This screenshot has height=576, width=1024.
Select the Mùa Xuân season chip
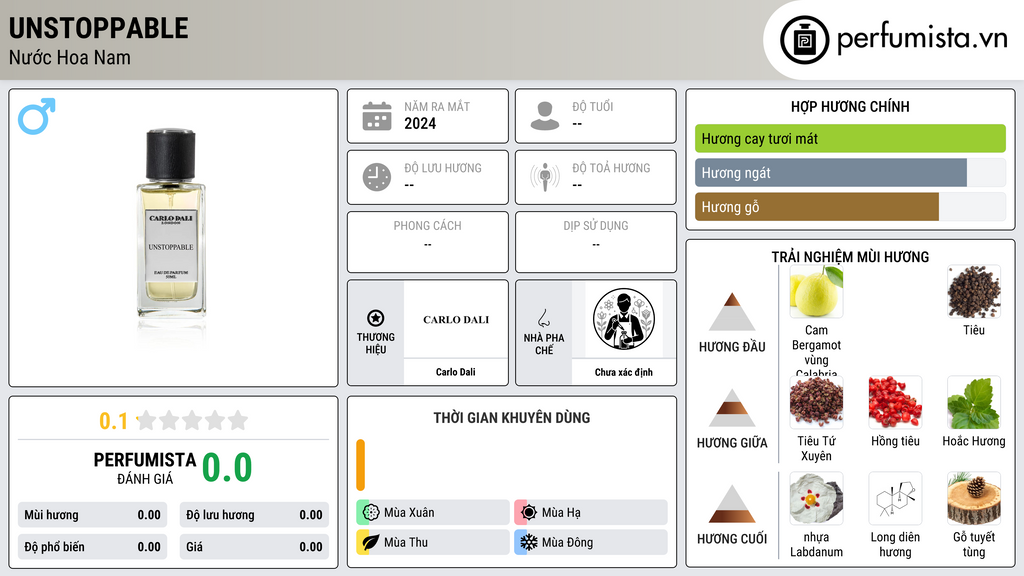pos(433,512)
